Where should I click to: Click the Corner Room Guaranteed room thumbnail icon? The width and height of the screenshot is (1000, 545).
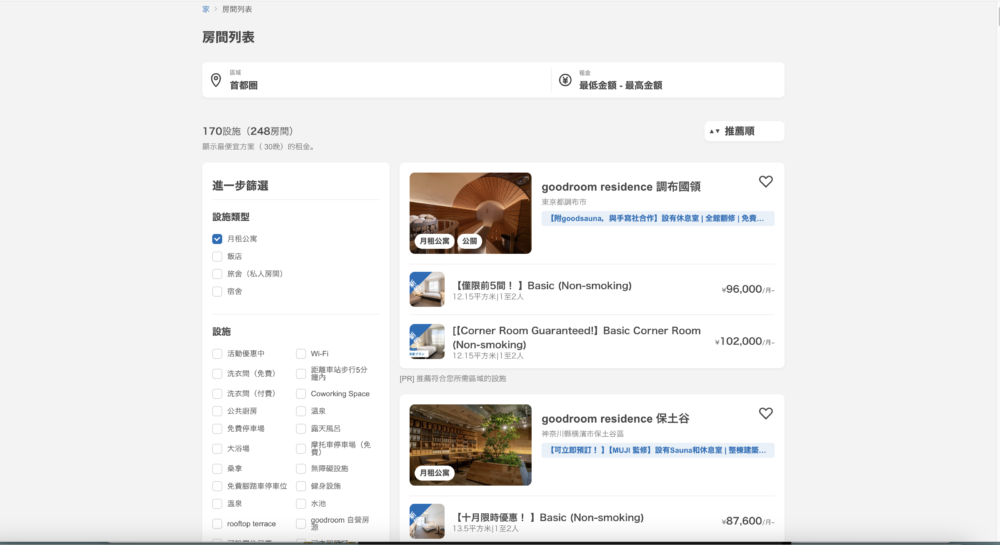[x=427, y=341]
